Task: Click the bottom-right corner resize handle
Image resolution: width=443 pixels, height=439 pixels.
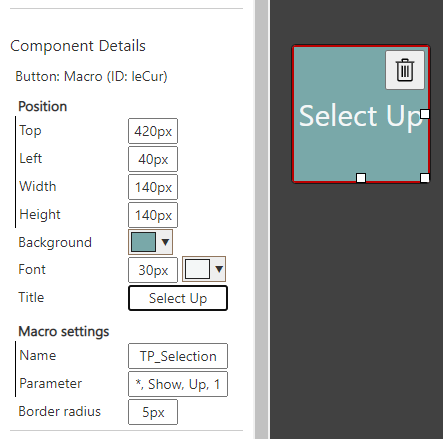Action: click(425, 178)
